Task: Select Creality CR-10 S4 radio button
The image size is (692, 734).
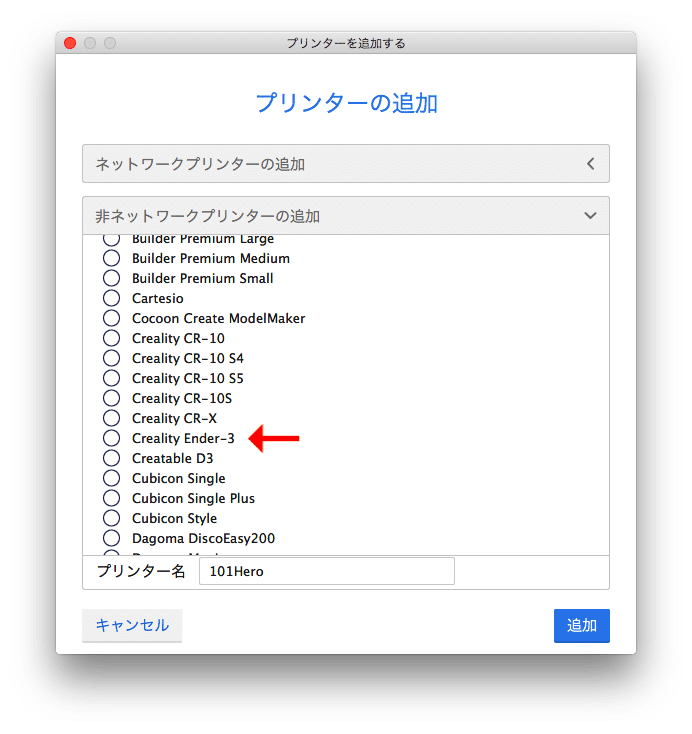Action: 112,358
